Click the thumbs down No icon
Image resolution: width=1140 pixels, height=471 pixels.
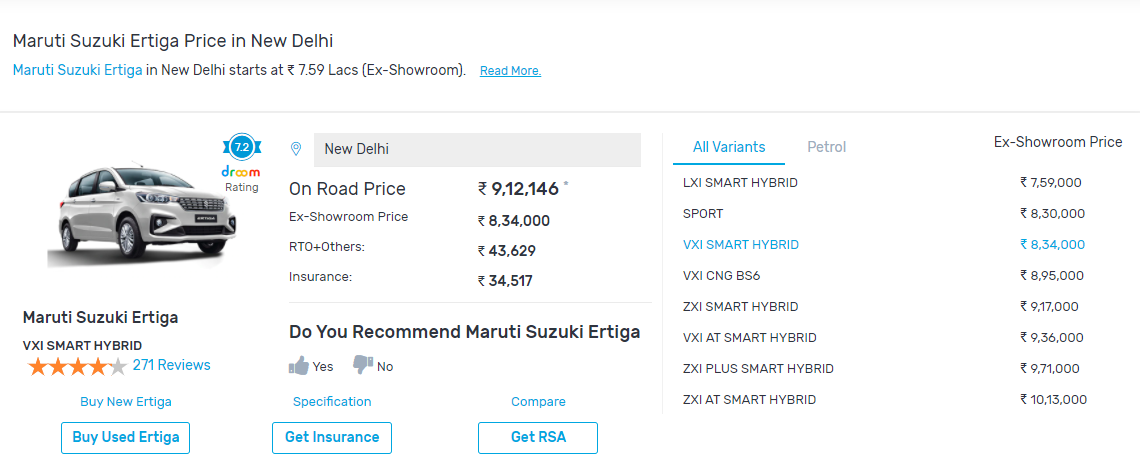363,365
